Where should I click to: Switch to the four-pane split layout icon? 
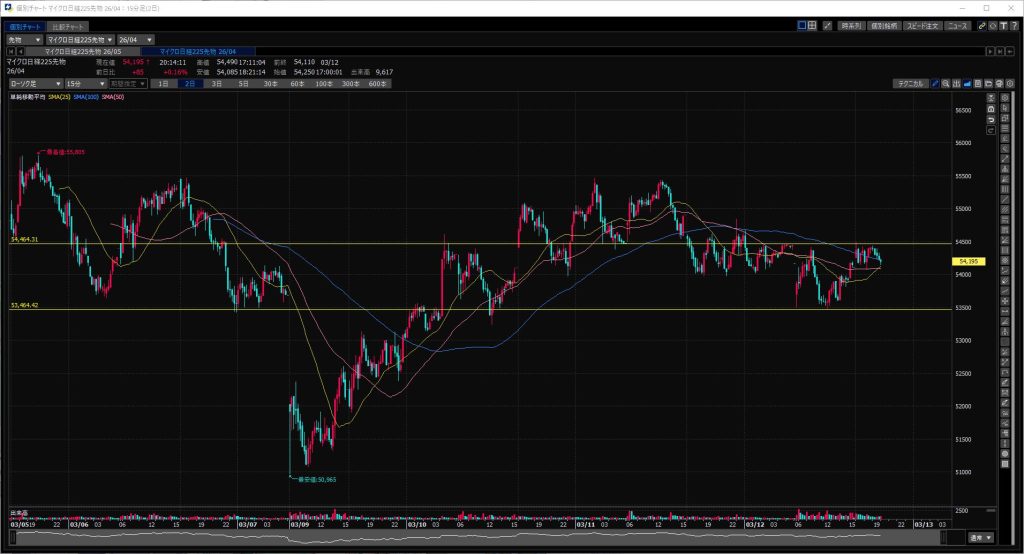coord(813,25)
